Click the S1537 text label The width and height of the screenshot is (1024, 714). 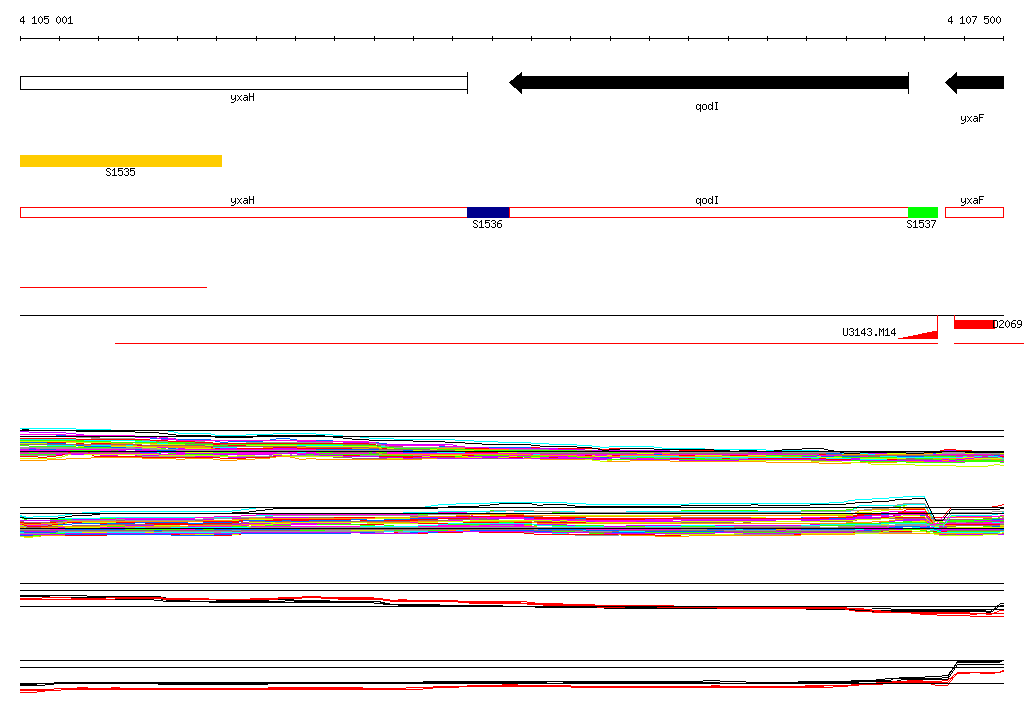point(921,225)
